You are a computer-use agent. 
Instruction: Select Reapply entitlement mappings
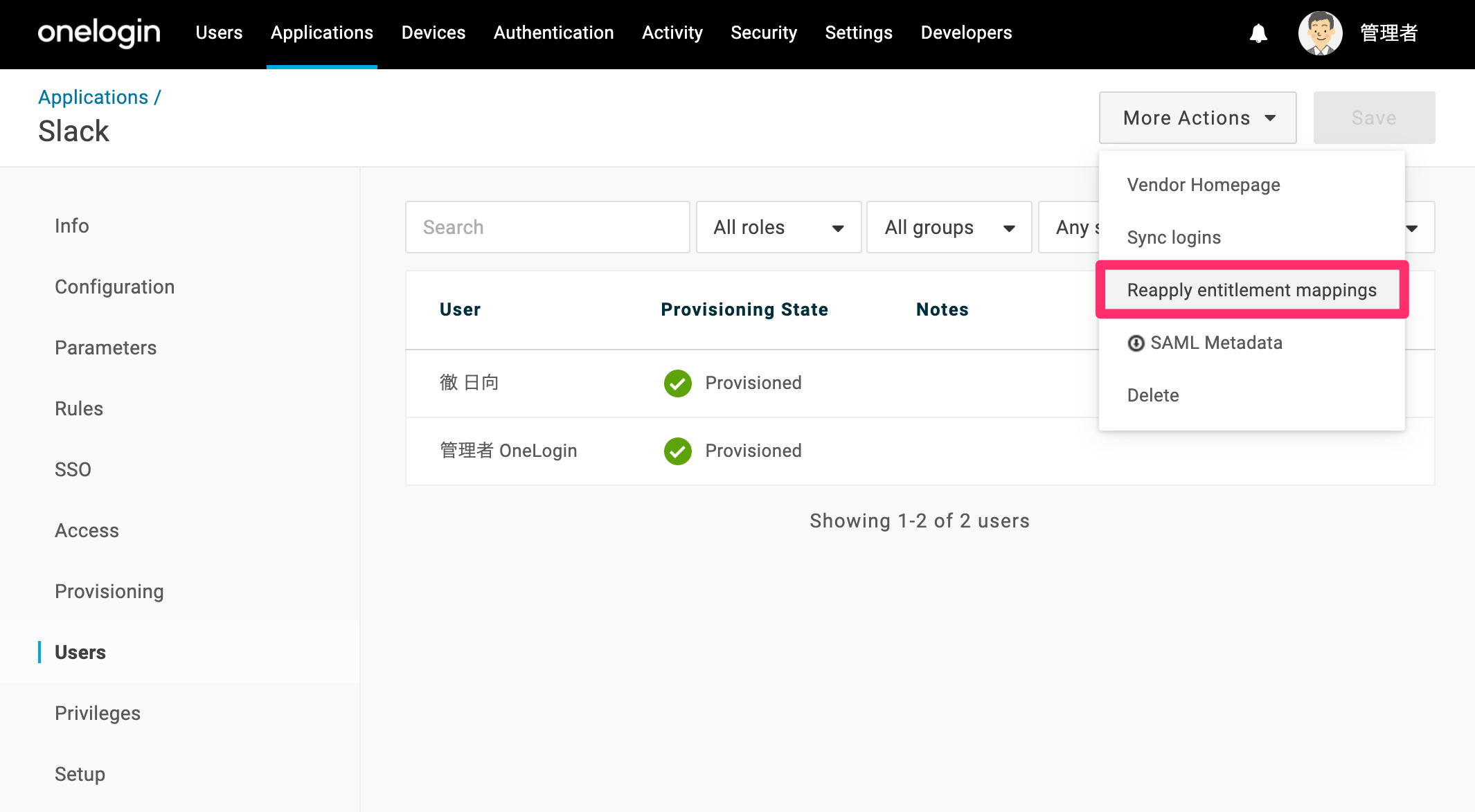point(1252,290)
